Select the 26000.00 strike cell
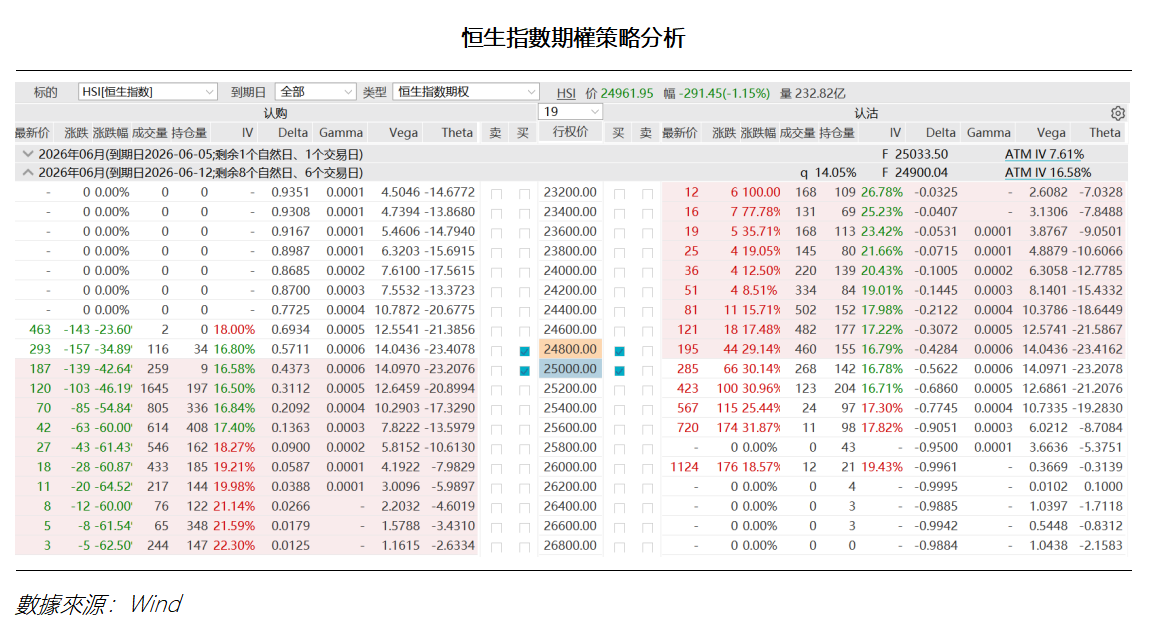The width and height of the screenshot is (1152, 636). pyautogui.click(x=570, y=467)
